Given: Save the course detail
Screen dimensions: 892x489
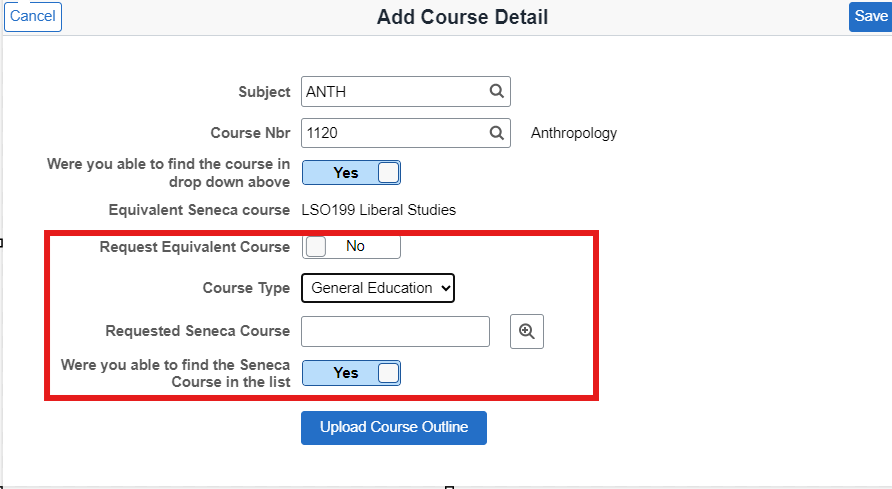Looking at the screenshot, I should pos(870,16).
